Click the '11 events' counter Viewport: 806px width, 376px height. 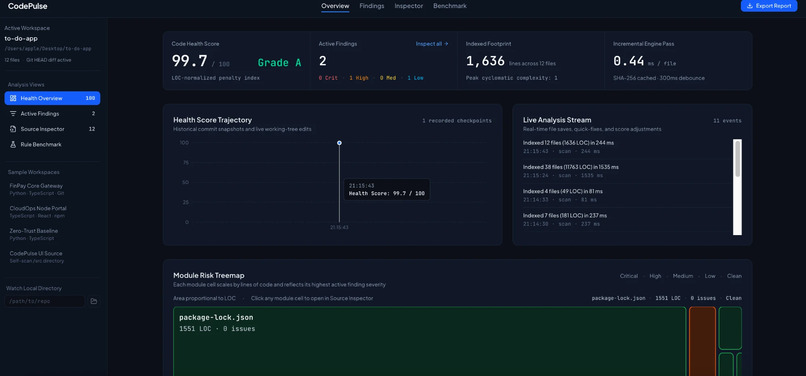727,121
